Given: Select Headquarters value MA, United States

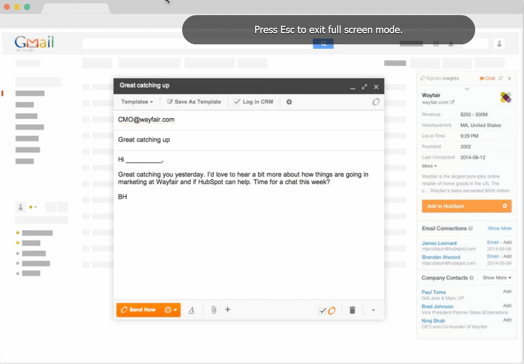Looking at the screenshot, I should (x=481, y=125).
